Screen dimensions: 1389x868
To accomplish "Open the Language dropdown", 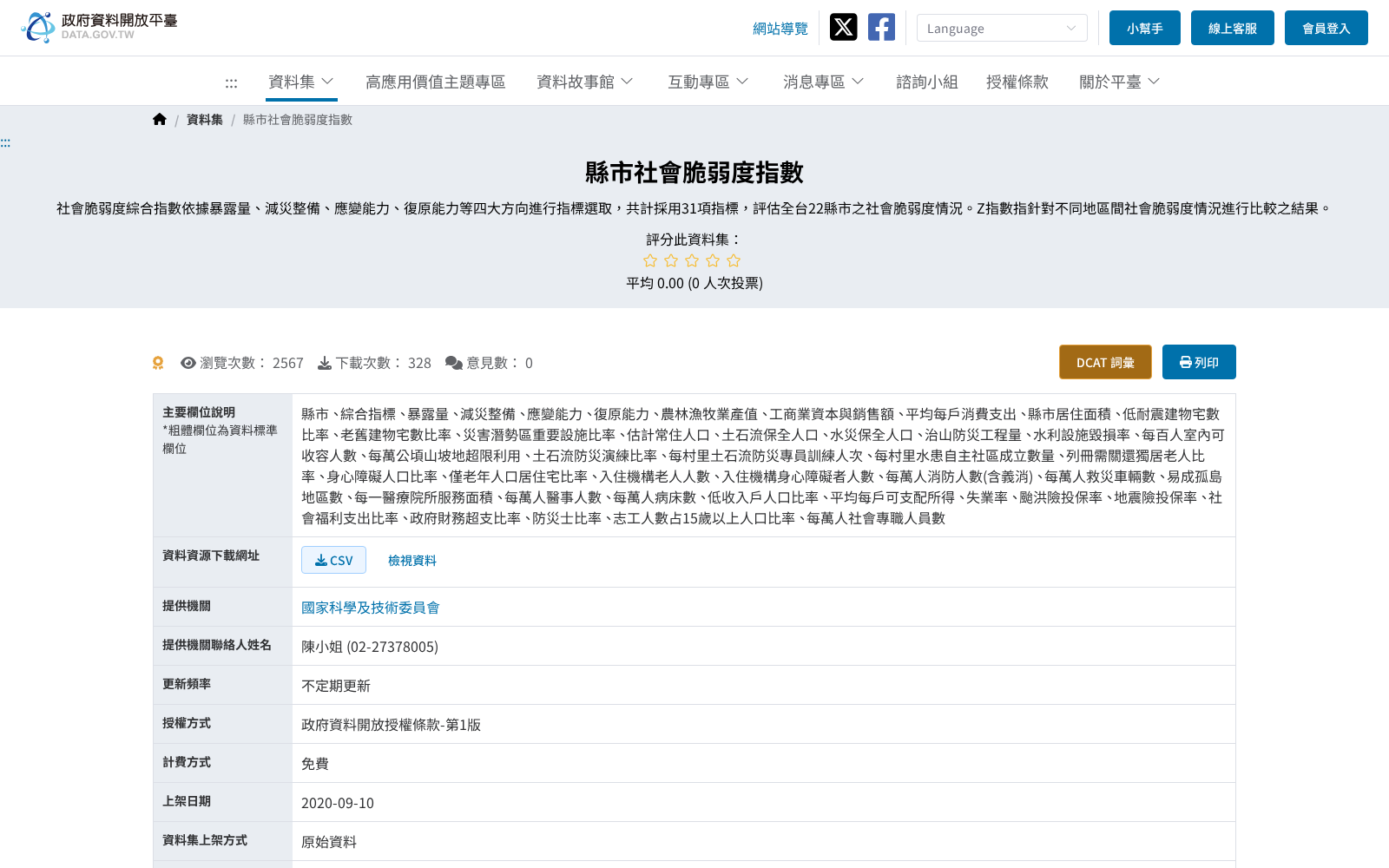I will point(1002,28).
